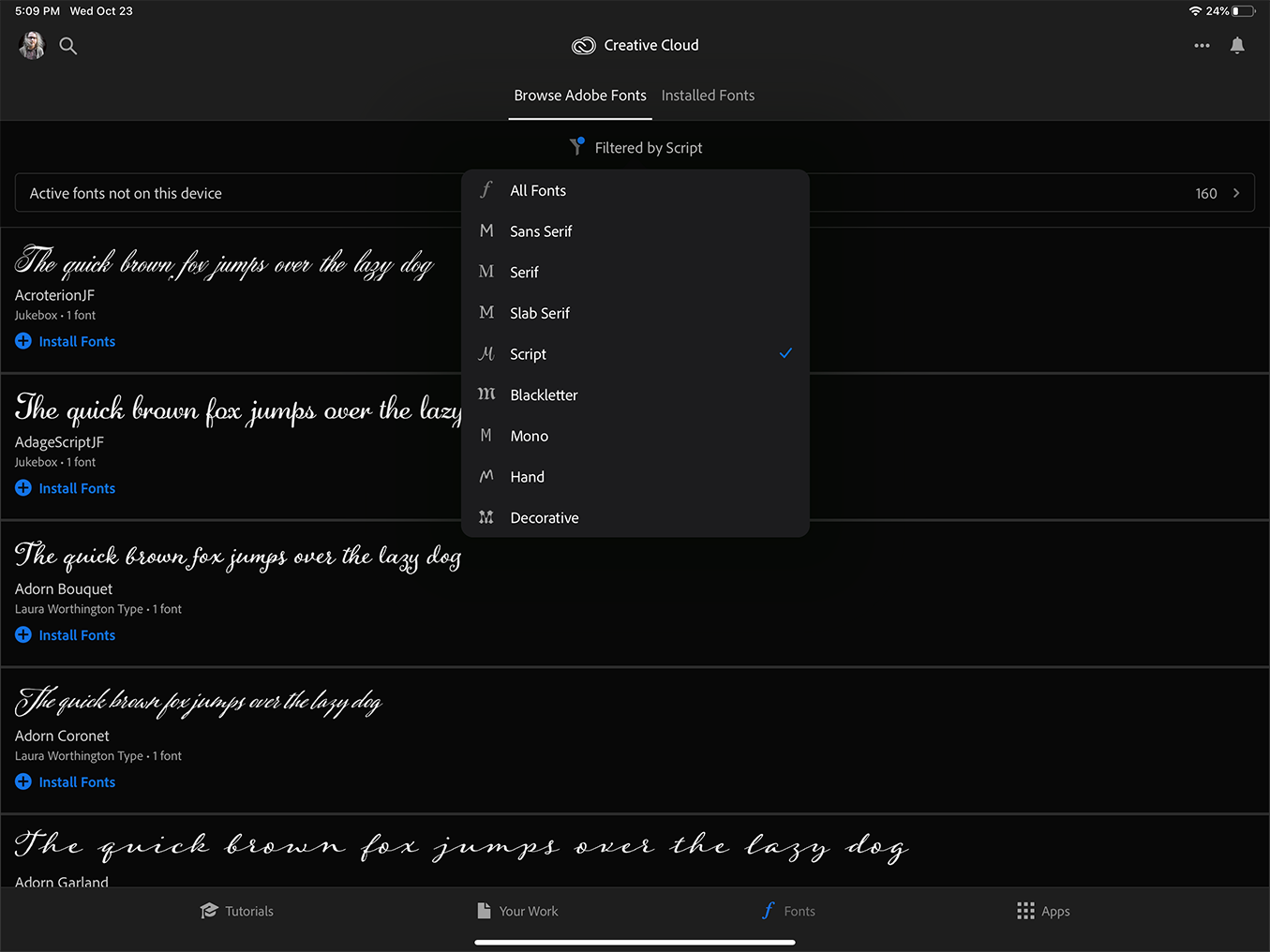Click the All Fonts script f icon
Viewport: 1270px width, 952px height.
(x=486, y=190)
